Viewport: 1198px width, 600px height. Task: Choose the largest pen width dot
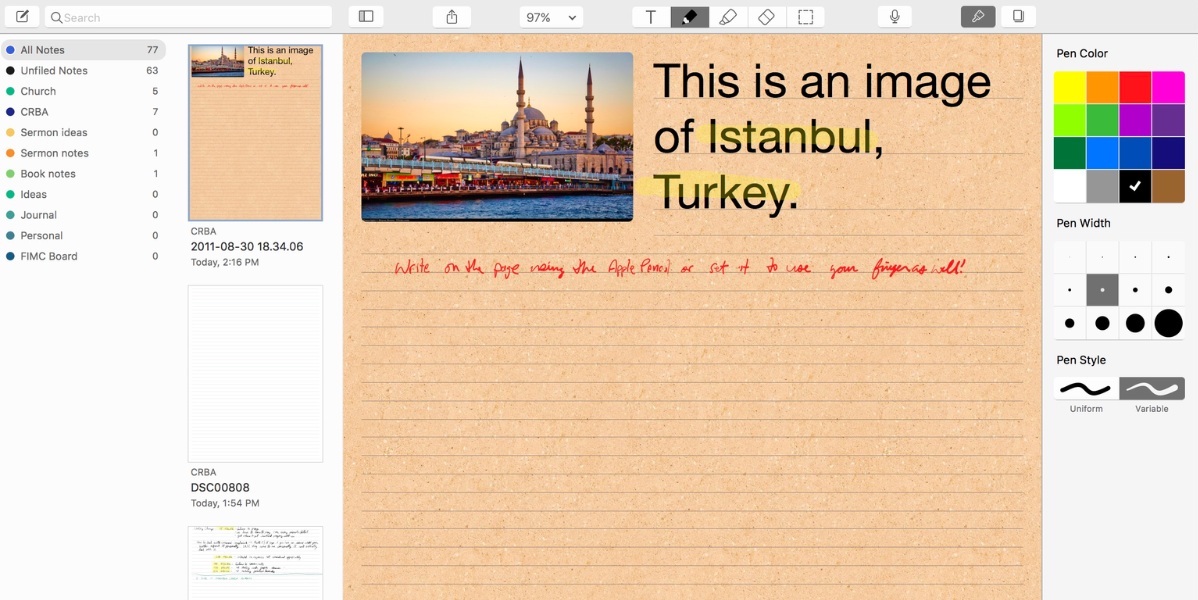point(1168,323)
